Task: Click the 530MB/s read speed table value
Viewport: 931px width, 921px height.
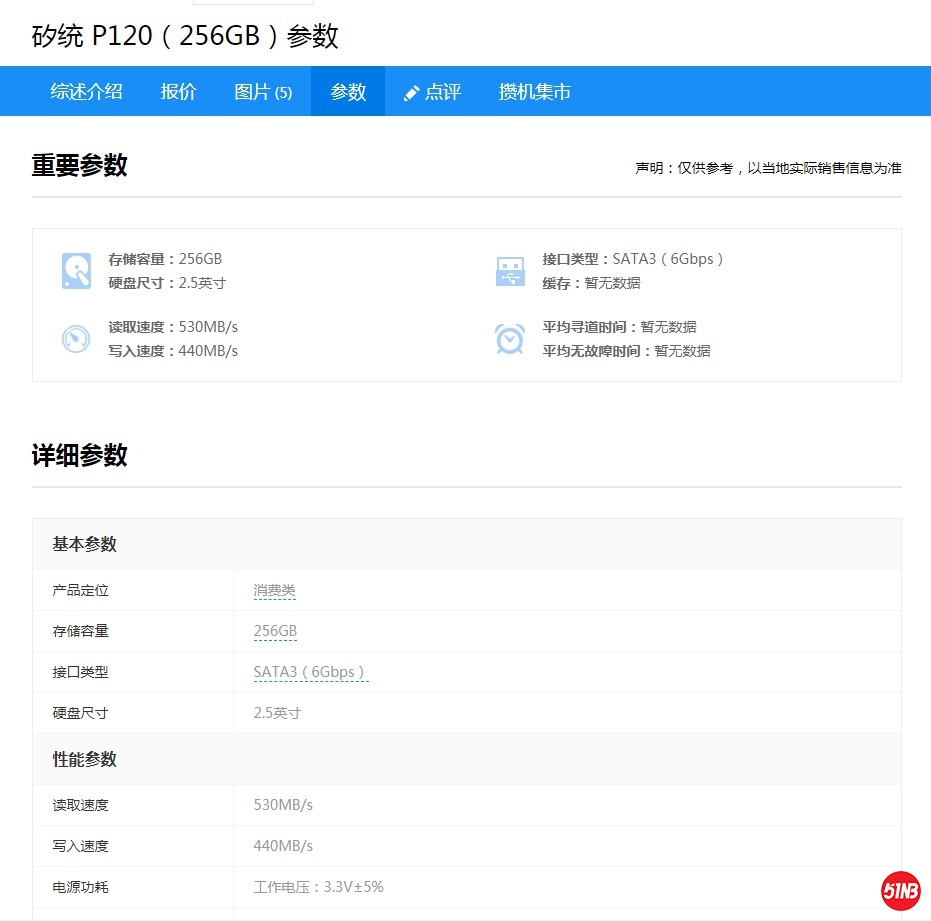Action: [x=283, y=805]
